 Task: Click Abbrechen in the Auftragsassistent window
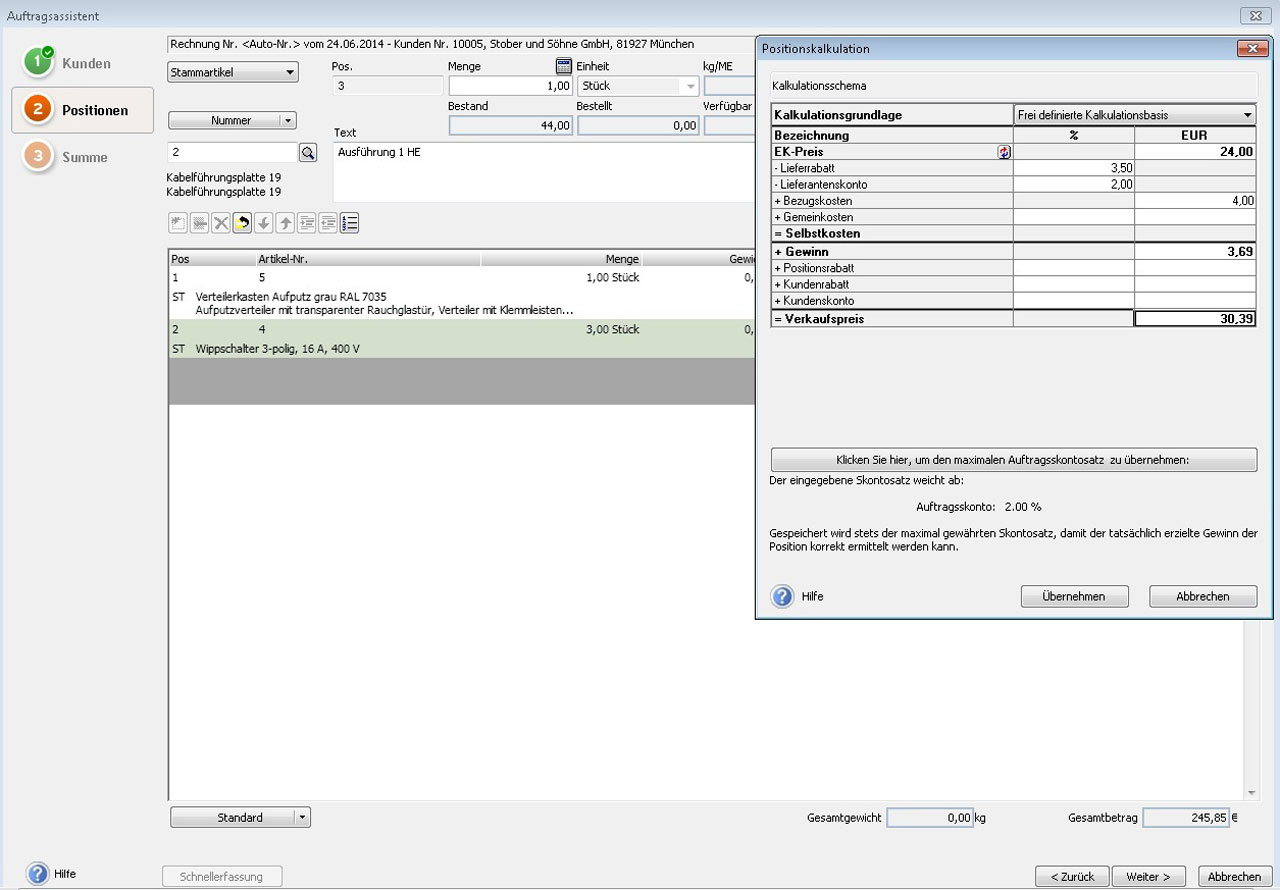[x=1235, y=876]
